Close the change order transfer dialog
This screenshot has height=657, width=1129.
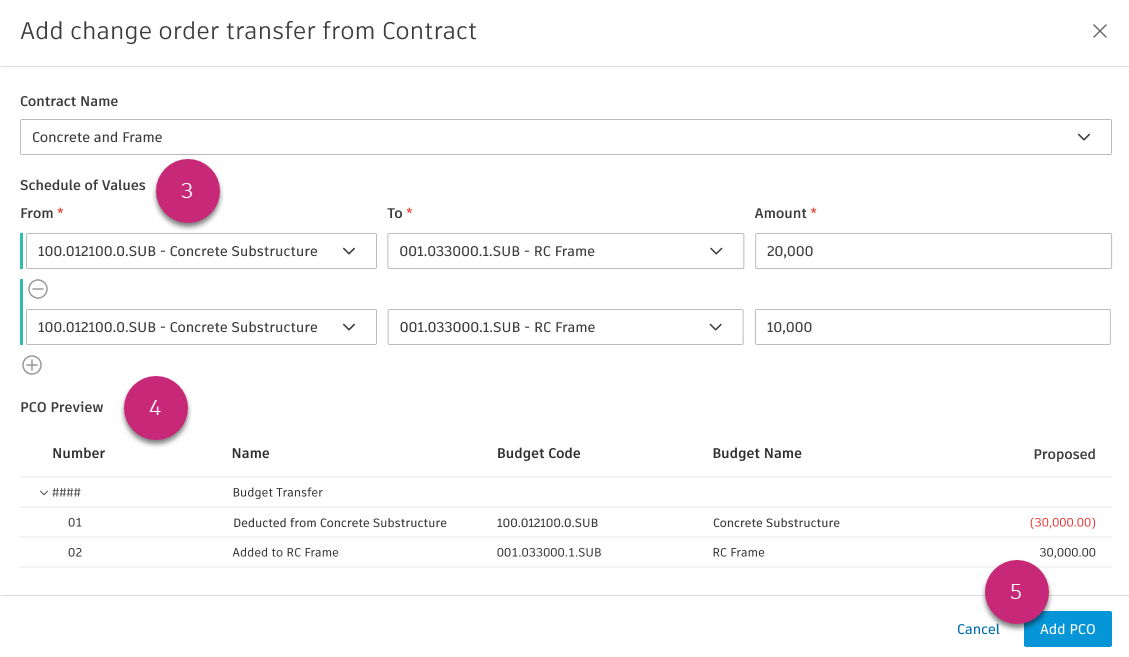pyautogui.click(x=1100, y=31)
